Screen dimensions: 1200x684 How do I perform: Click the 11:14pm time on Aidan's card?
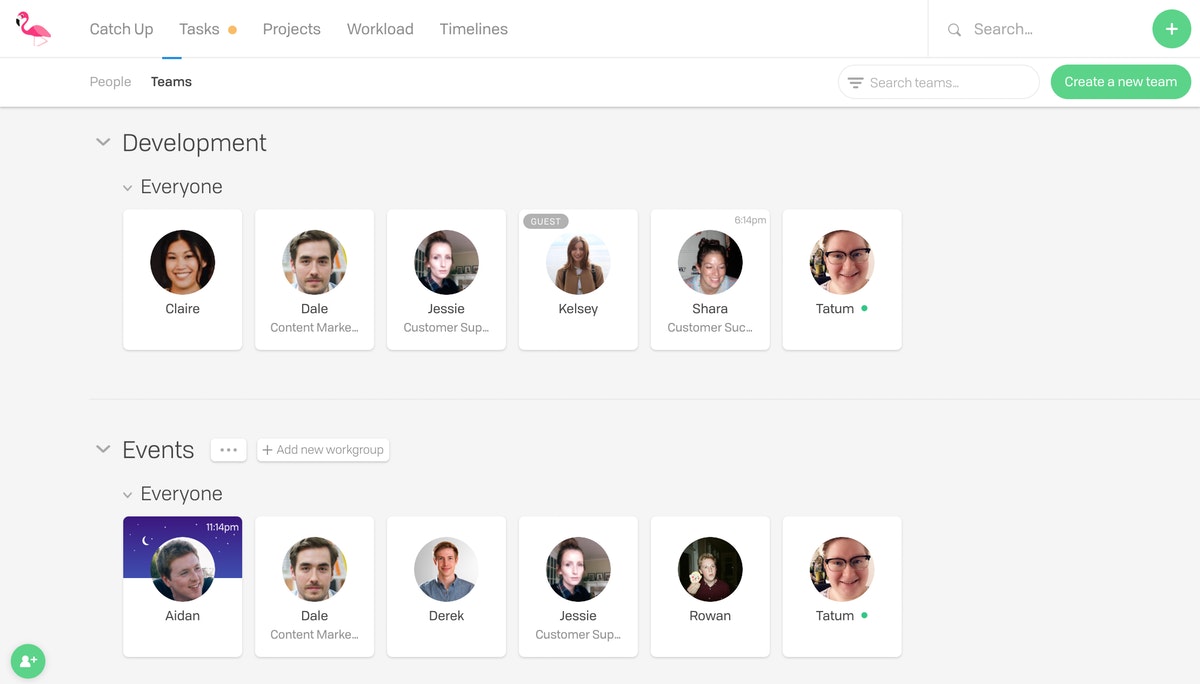click(x=222, y=527)
